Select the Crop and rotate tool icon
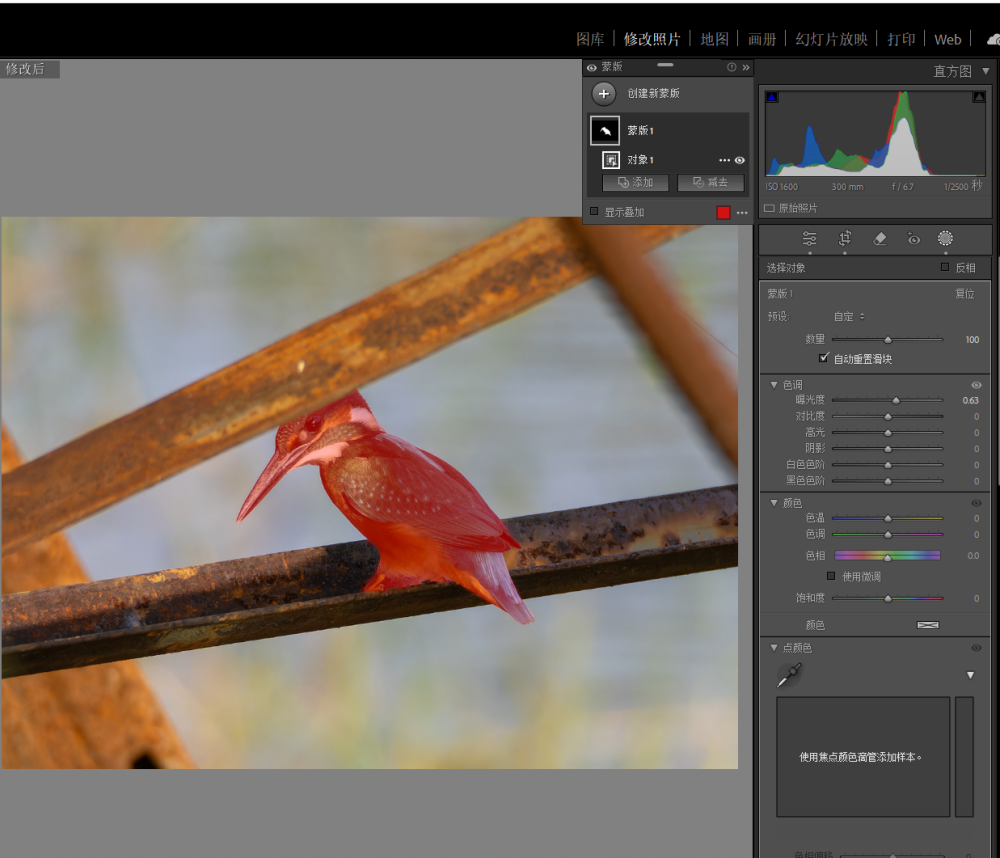Viewport: 1000px width, 858px height. click(x=844, y=239)
